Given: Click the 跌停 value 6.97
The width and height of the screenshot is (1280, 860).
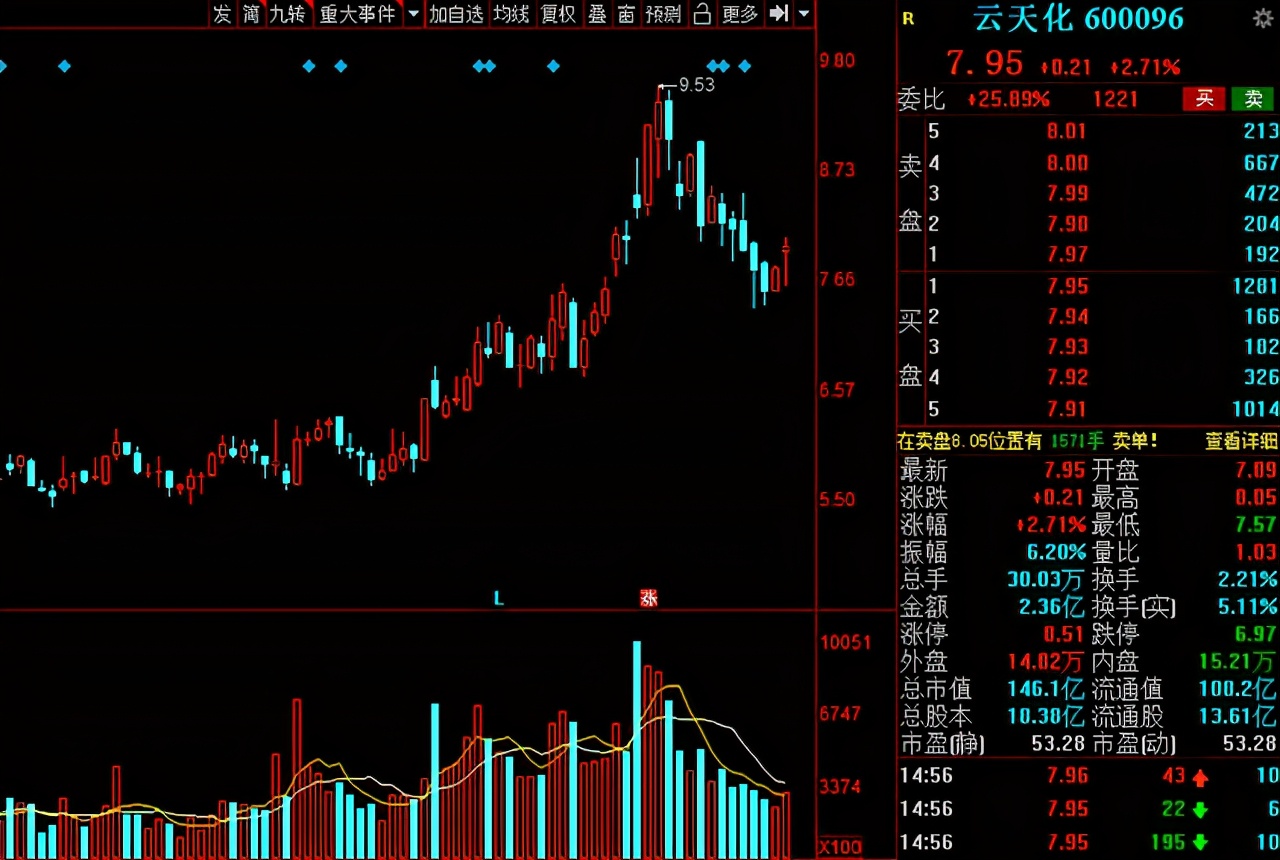Looking at the screenshot, I should [x=1255, y=634].
